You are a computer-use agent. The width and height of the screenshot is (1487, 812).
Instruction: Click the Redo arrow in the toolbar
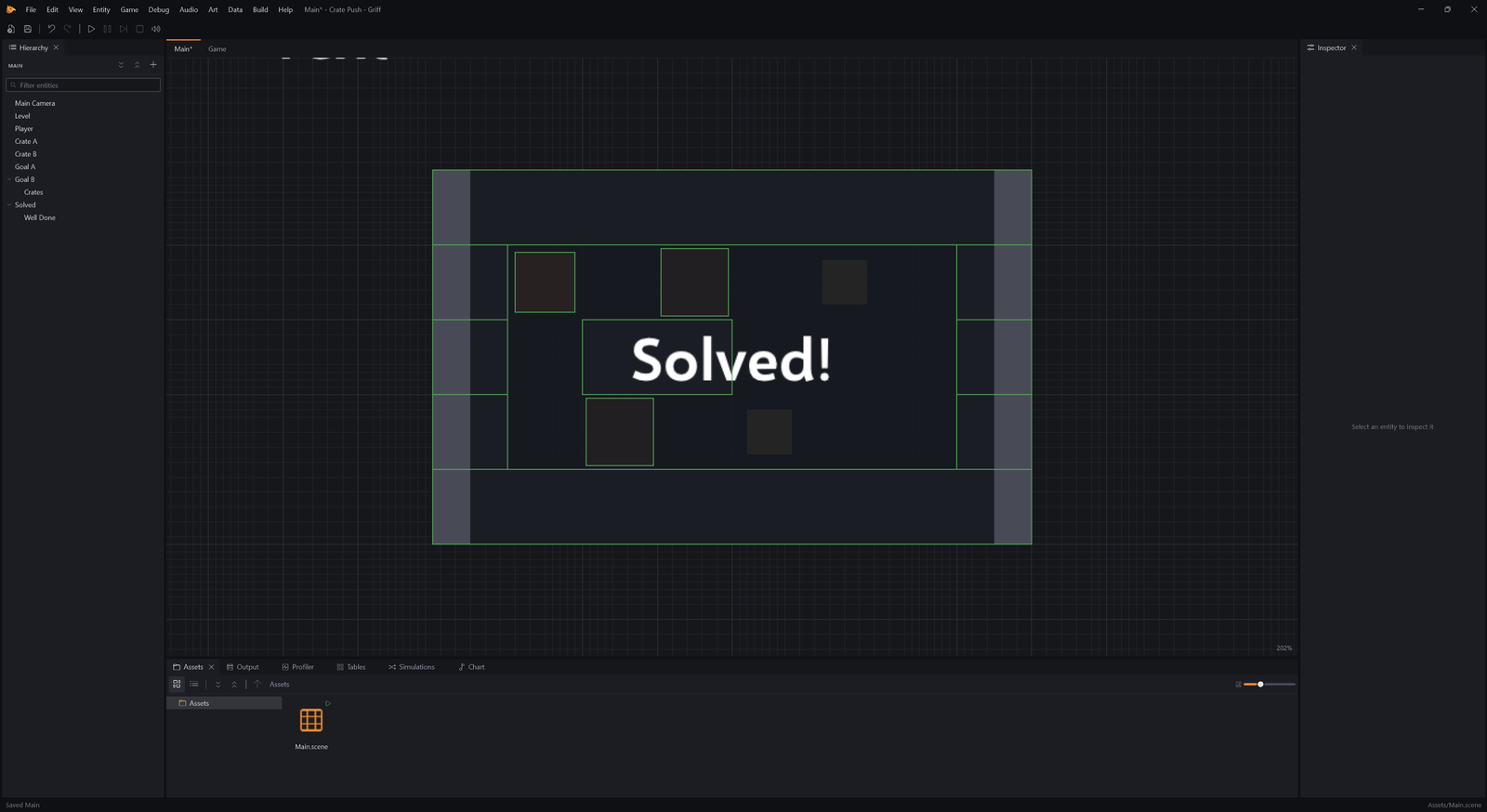point(68,29)
